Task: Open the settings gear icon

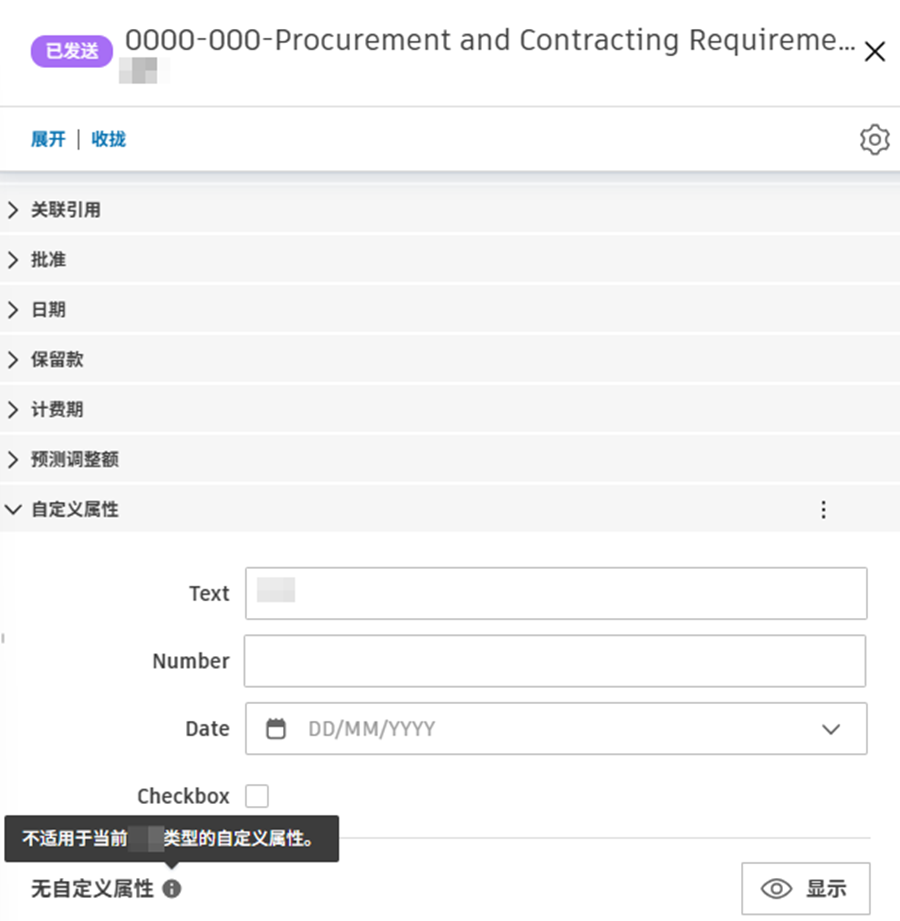Action: 874,140
